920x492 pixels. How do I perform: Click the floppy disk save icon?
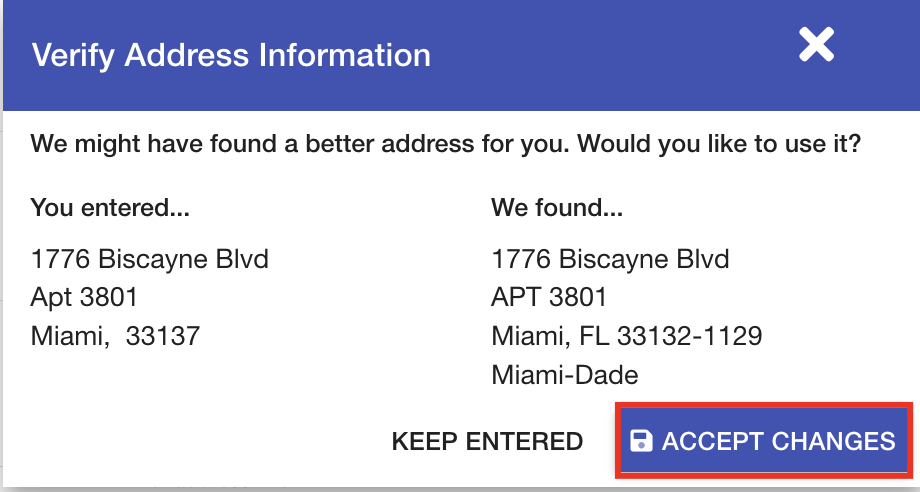click(x=641, y=441)
